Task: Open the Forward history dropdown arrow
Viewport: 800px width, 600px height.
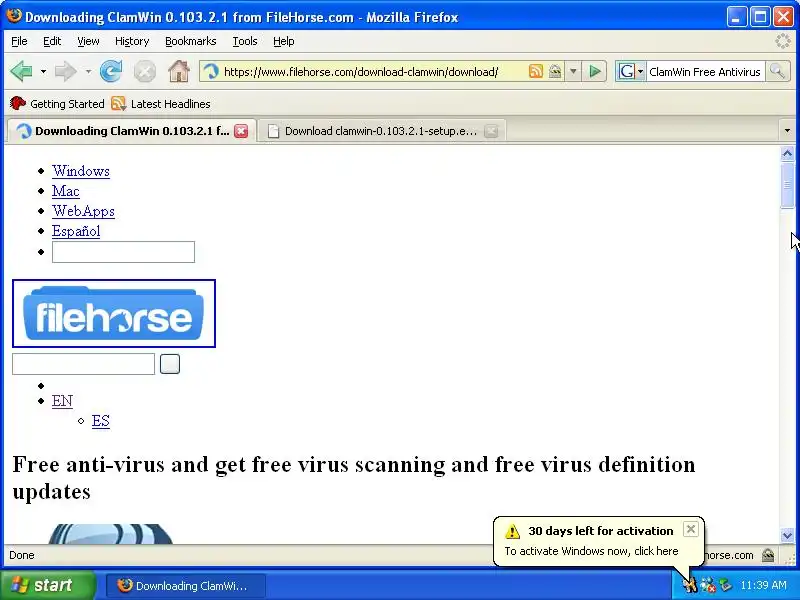Action: pyautogui.click(x=88, y=71)
